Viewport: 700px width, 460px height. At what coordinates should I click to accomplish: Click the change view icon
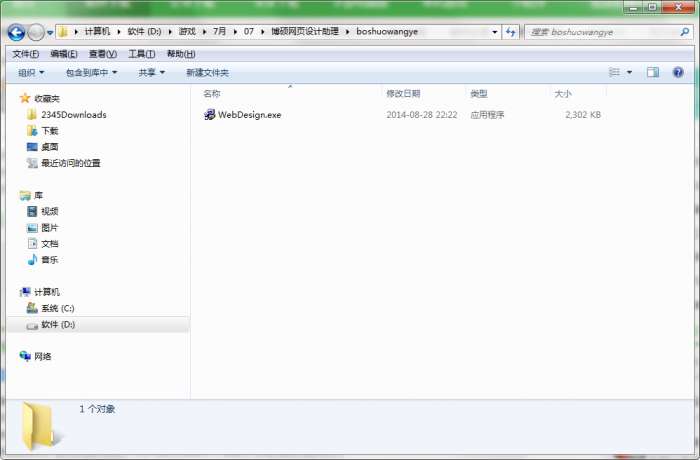coord(614,72)
